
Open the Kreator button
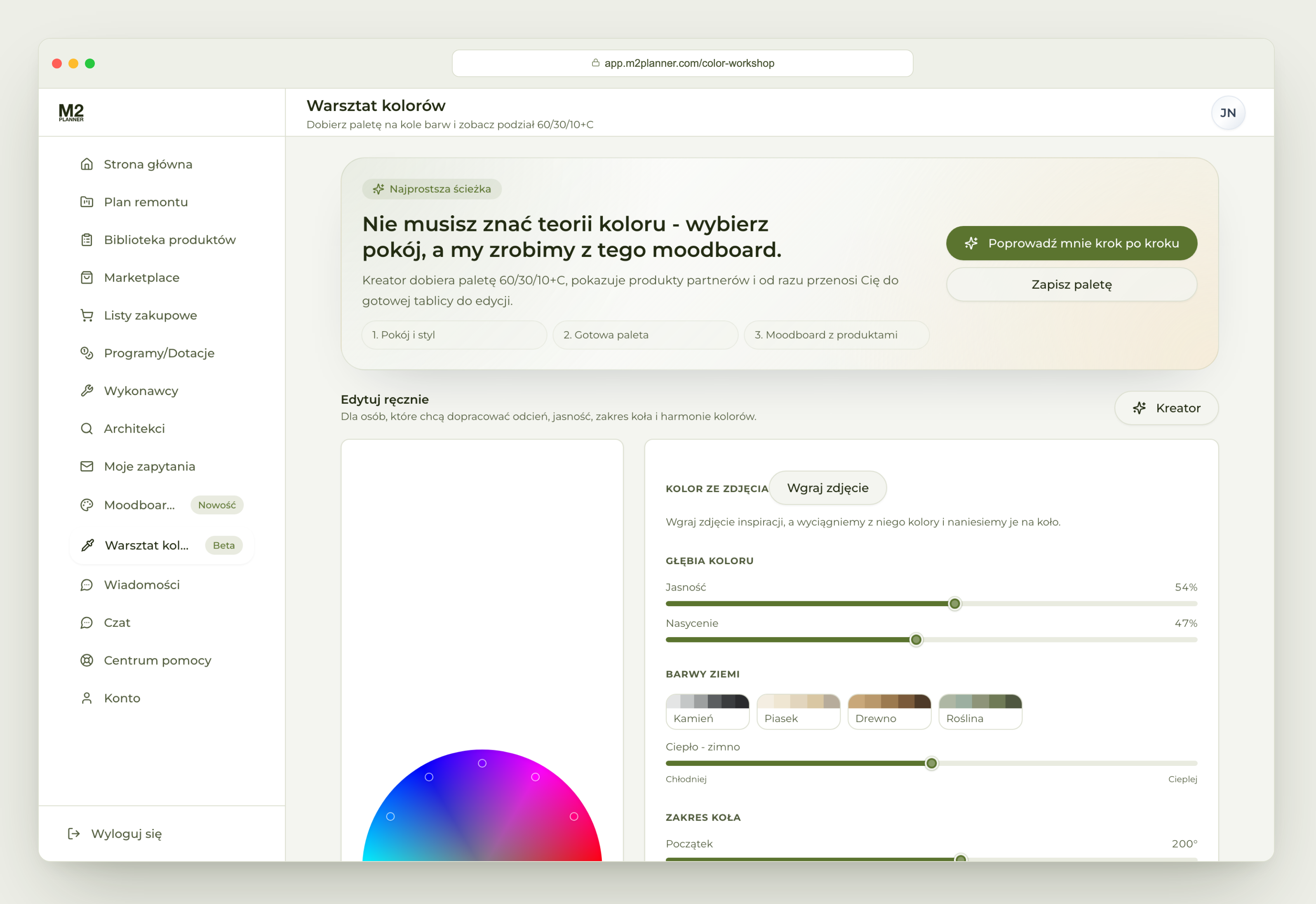click(x=1166, y=408)
